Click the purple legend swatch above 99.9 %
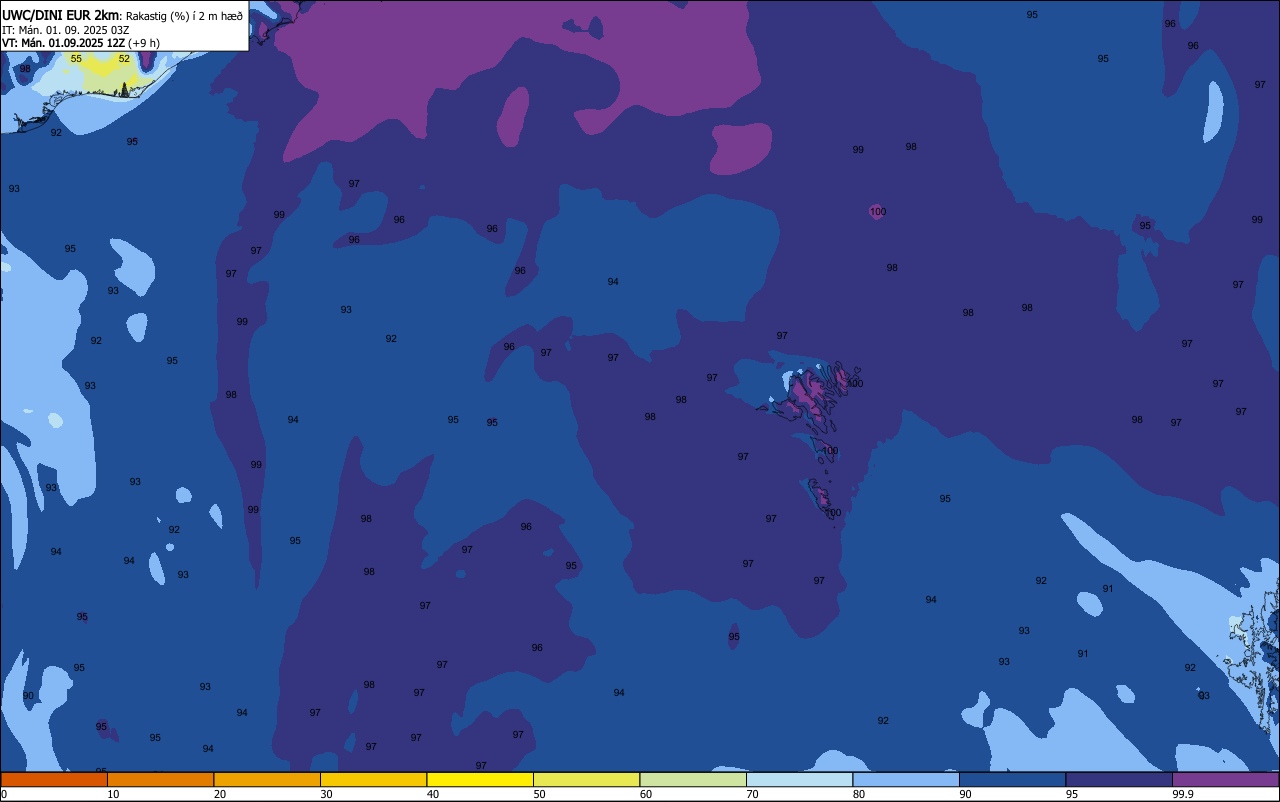This screenshot has width=1280, height=802. (1225, 779)
